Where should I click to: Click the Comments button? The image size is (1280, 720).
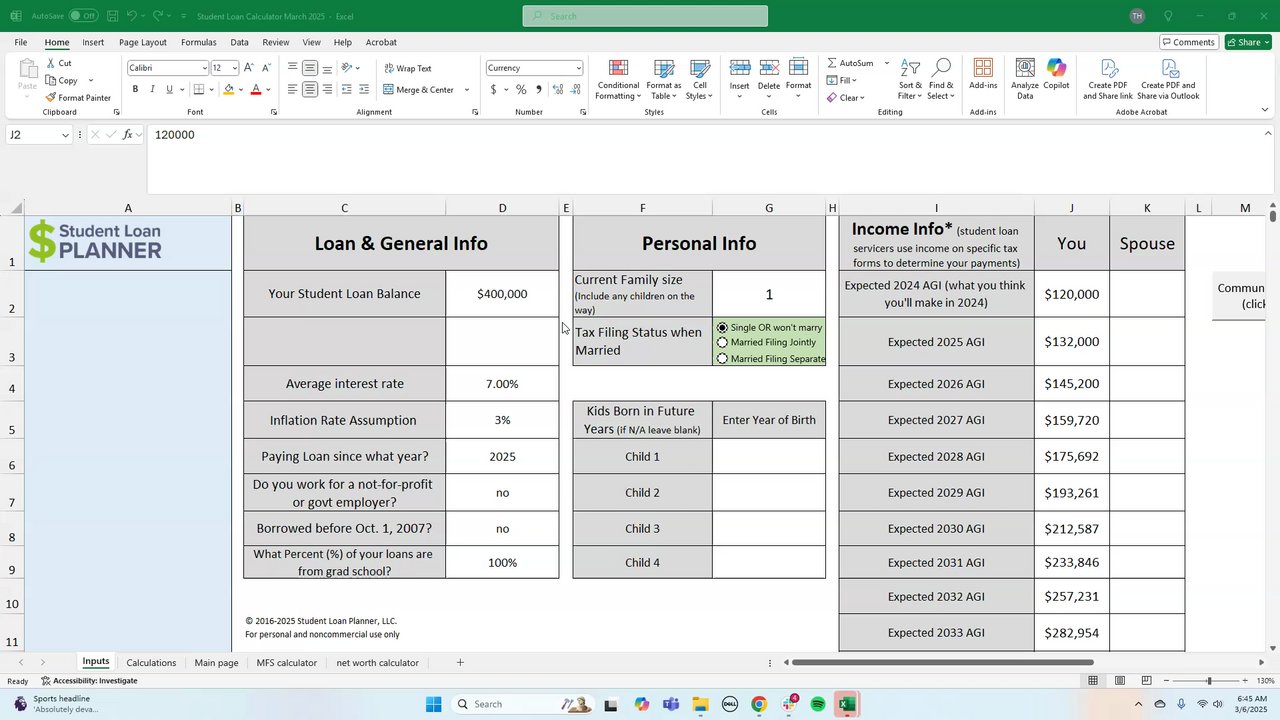(x=1188, y=42)
